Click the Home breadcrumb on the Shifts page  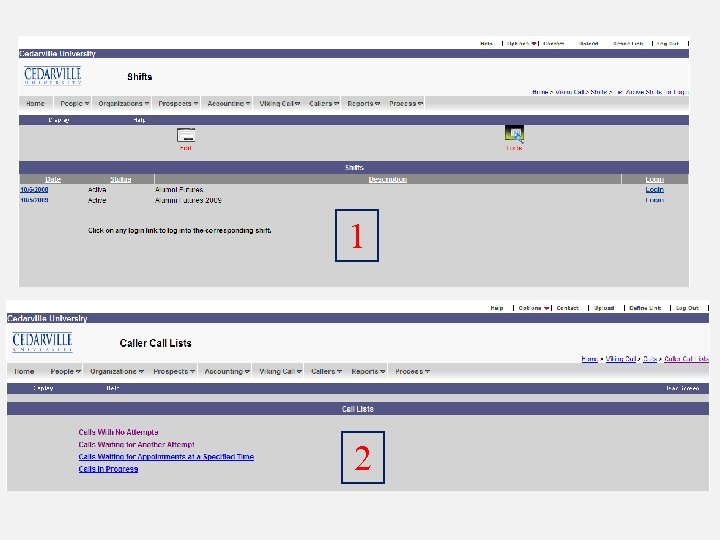coord(540,92)
